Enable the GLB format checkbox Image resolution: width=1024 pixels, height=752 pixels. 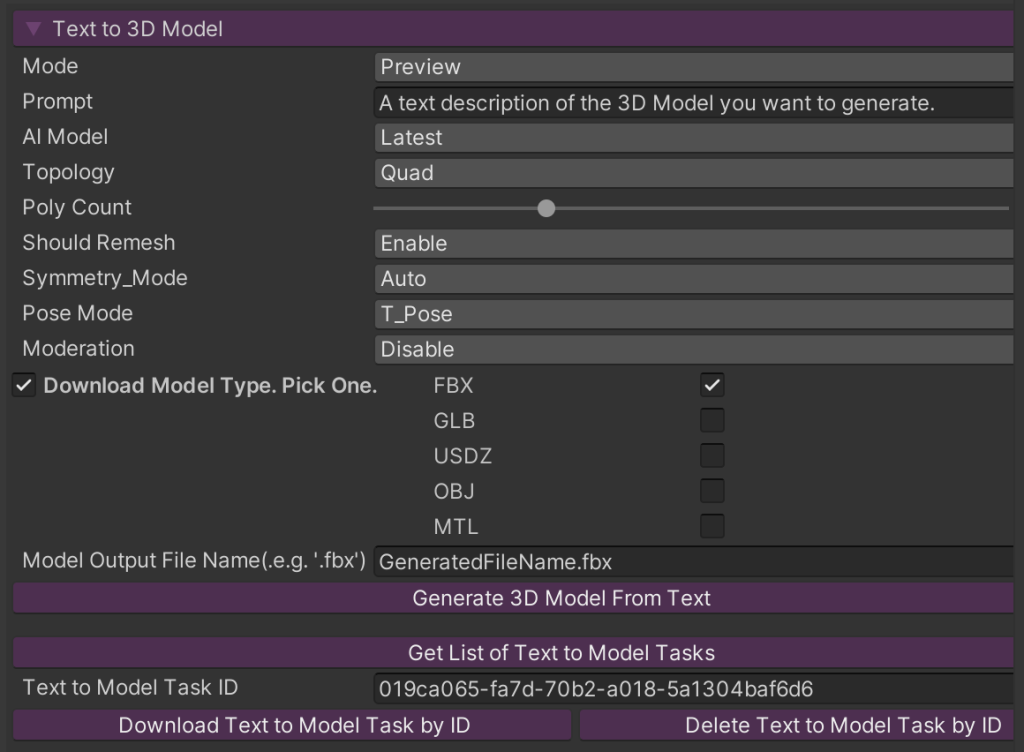click(712, 420)
